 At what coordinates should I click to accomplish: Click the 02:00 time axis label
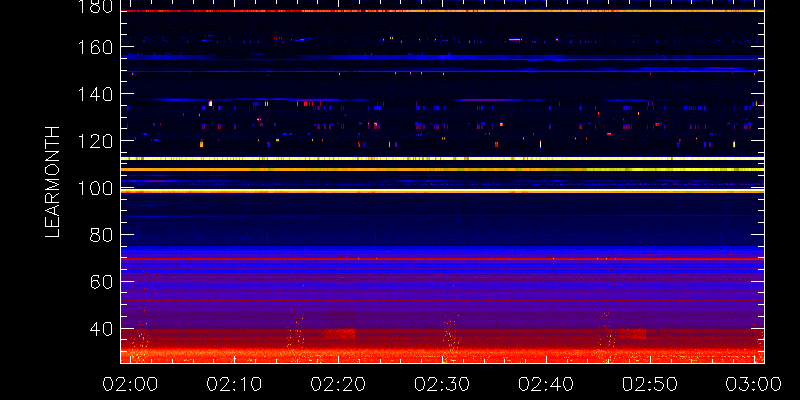tap(130, 384)
